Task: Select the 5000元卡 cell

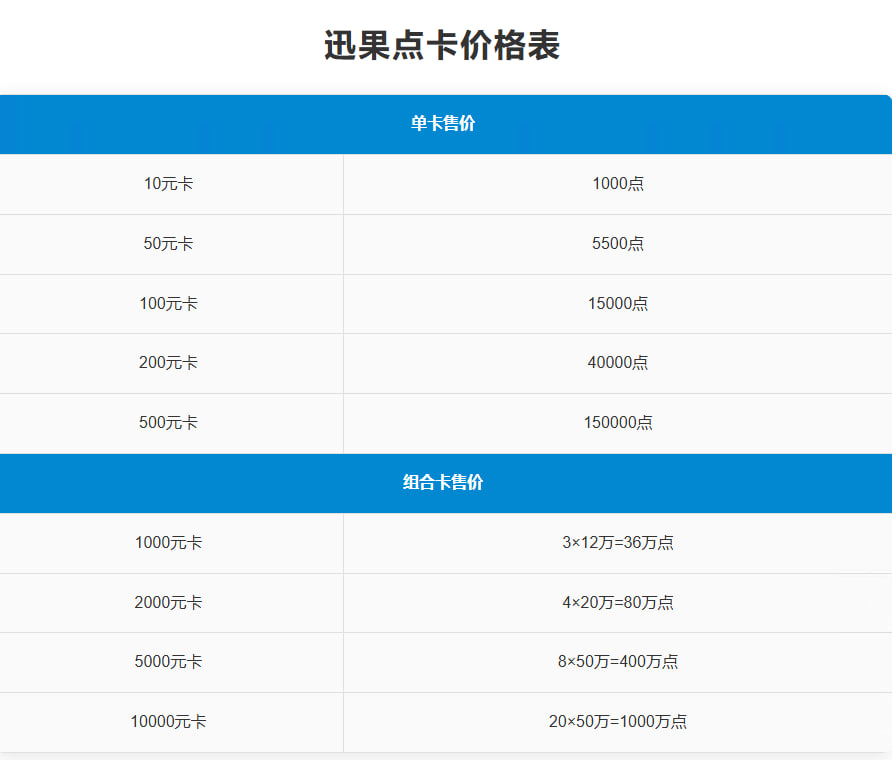Action: (x=171, y=662)
